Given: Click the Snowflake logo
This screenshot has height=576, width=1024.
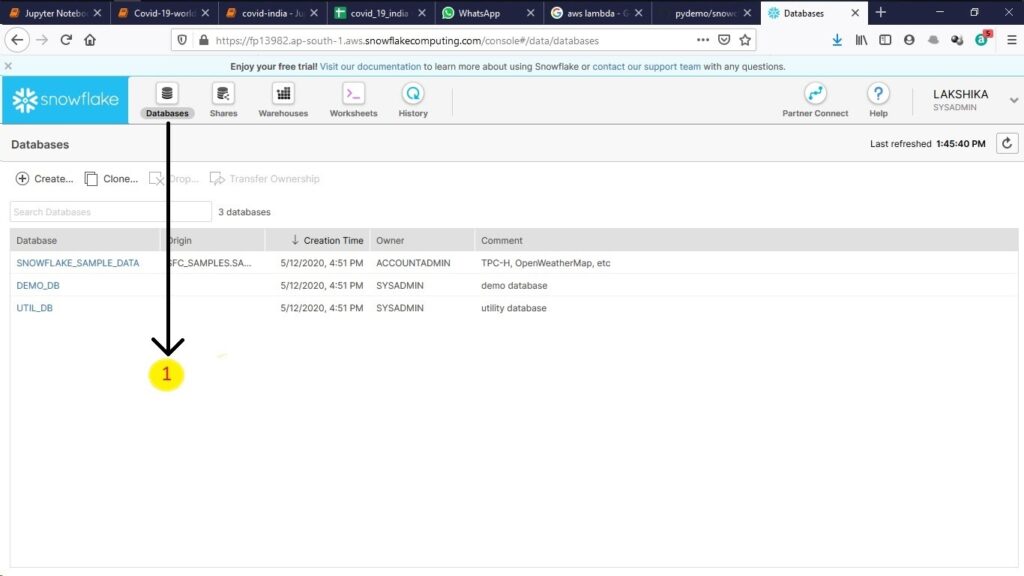Looking at the screenshot, I should click(65, 100).
